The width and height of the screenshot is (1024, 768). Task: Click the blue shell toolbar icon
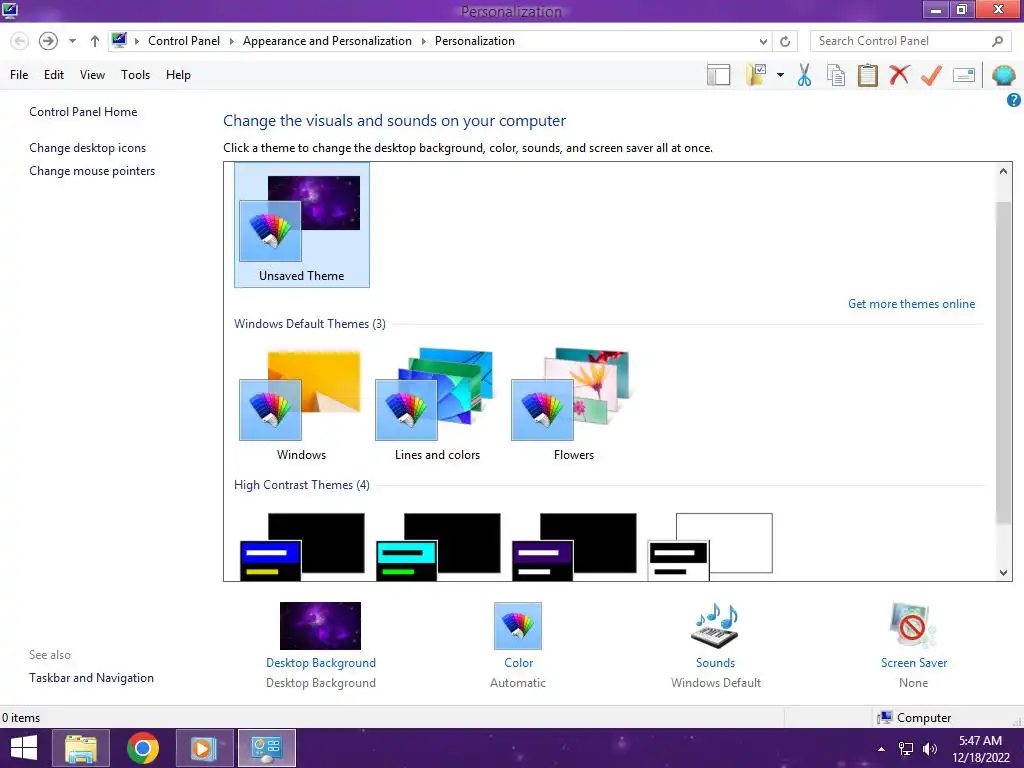point(1004,75)
